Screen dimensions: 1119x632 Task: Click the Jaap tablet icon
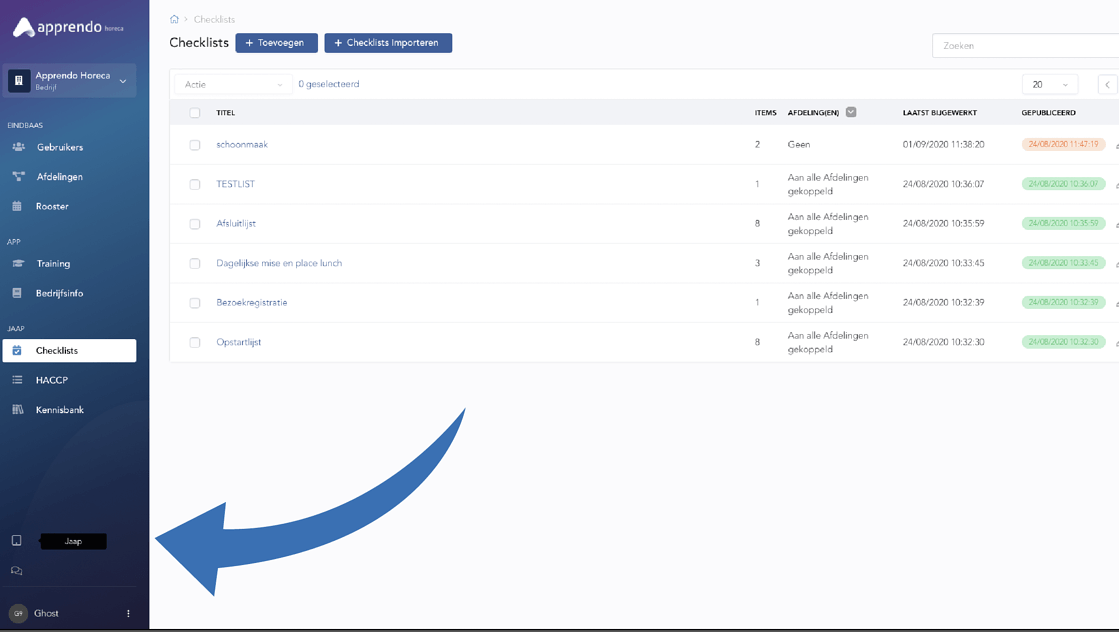pyautogui.click(x=17, y=541)
